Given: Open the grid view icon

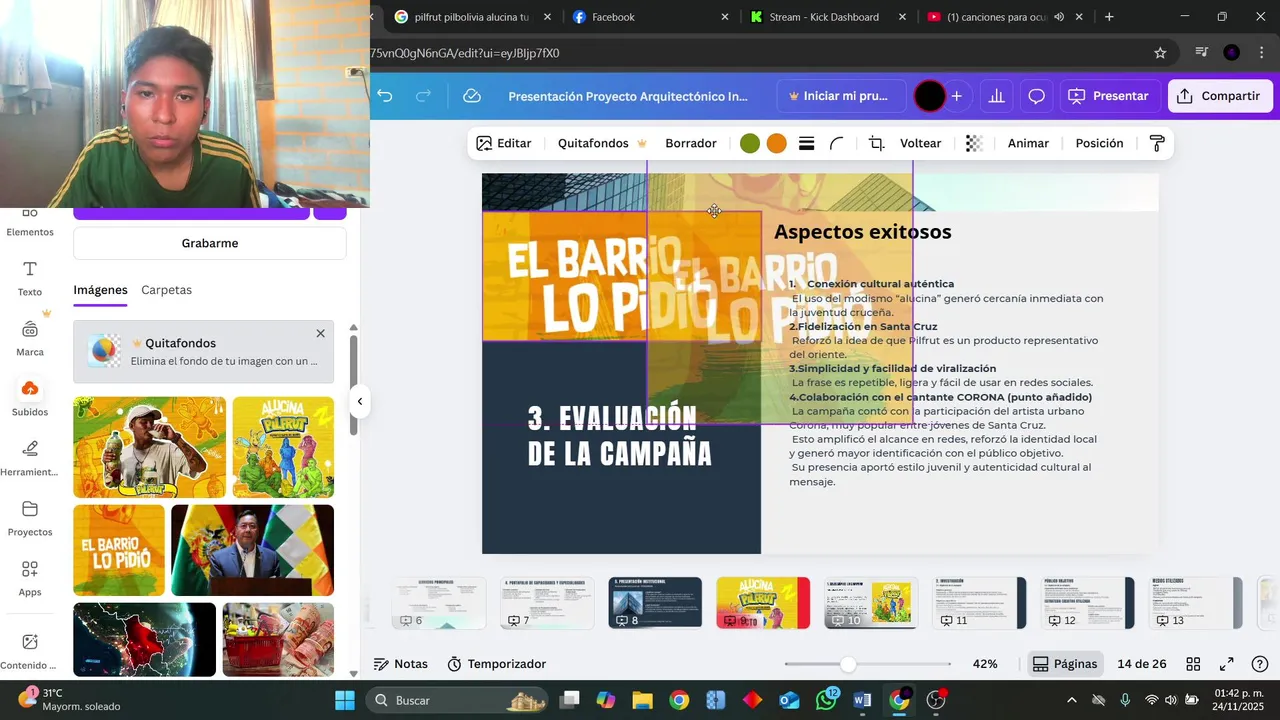Looking at the screenshot, I should [x=1193, y=664].
